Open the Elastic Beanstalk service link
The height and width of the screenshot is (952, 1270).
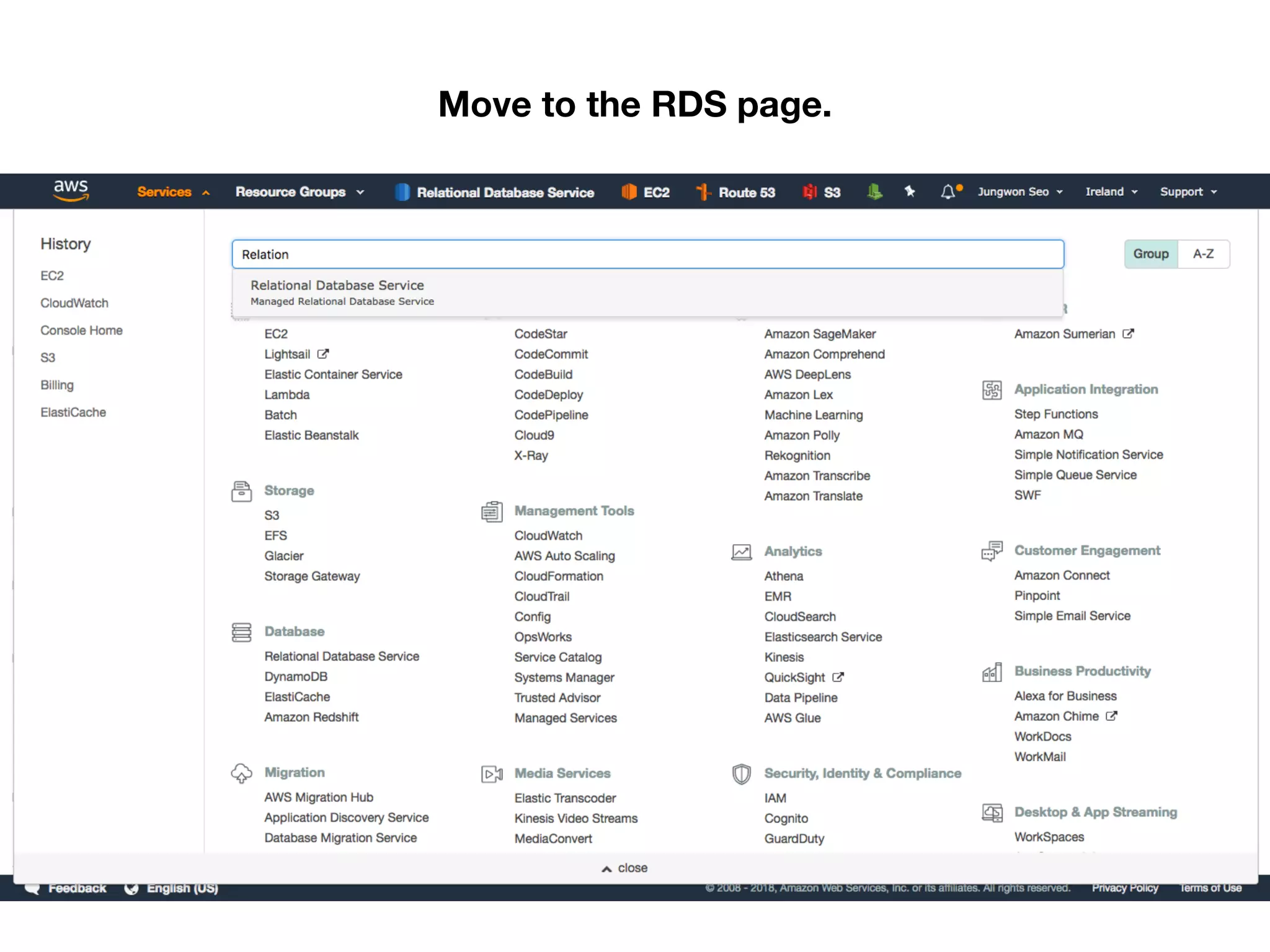[x=311, y=436]
